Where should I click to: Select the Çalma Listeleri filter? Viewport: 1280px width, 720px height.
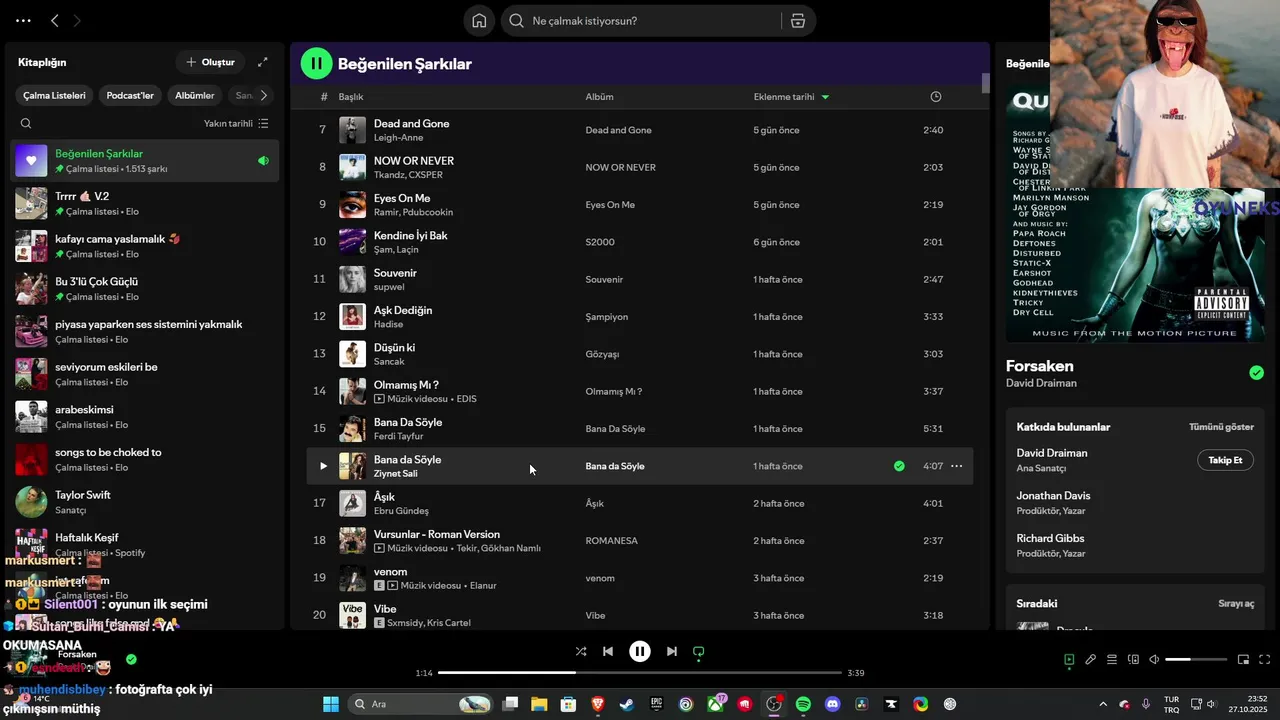click(x=54, y=96)
